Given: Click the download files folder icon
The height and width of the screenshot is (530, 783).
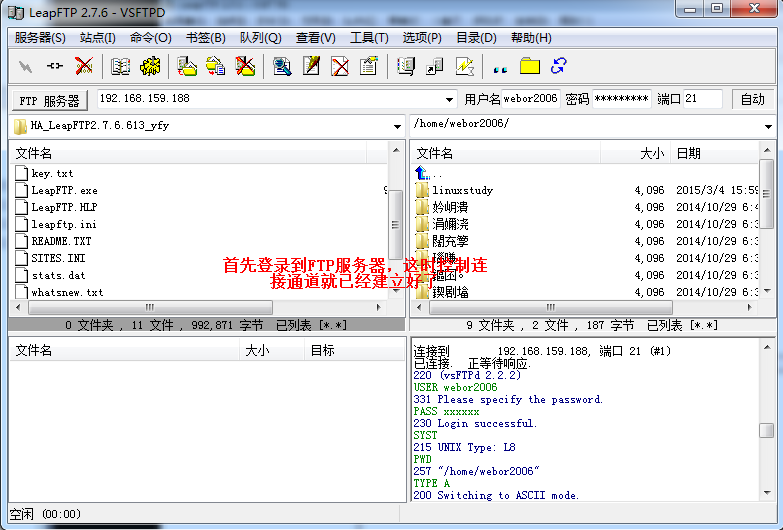Looking at the screenshot, I should click(x=187, y=66).
